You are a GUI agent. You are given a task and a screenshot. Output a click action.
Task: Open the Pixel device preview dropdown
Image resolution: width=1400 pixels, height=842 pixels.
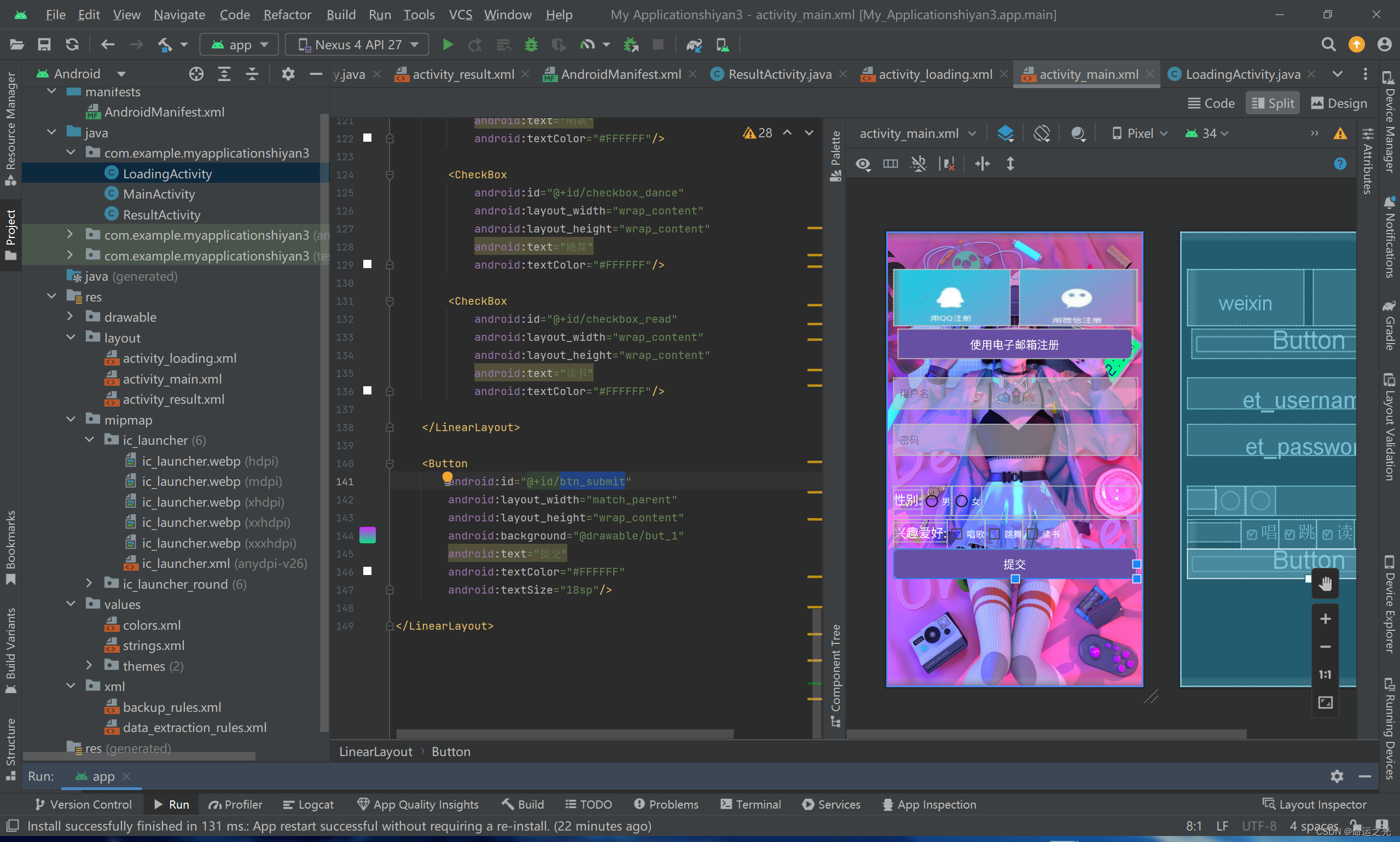(1140, 133)
